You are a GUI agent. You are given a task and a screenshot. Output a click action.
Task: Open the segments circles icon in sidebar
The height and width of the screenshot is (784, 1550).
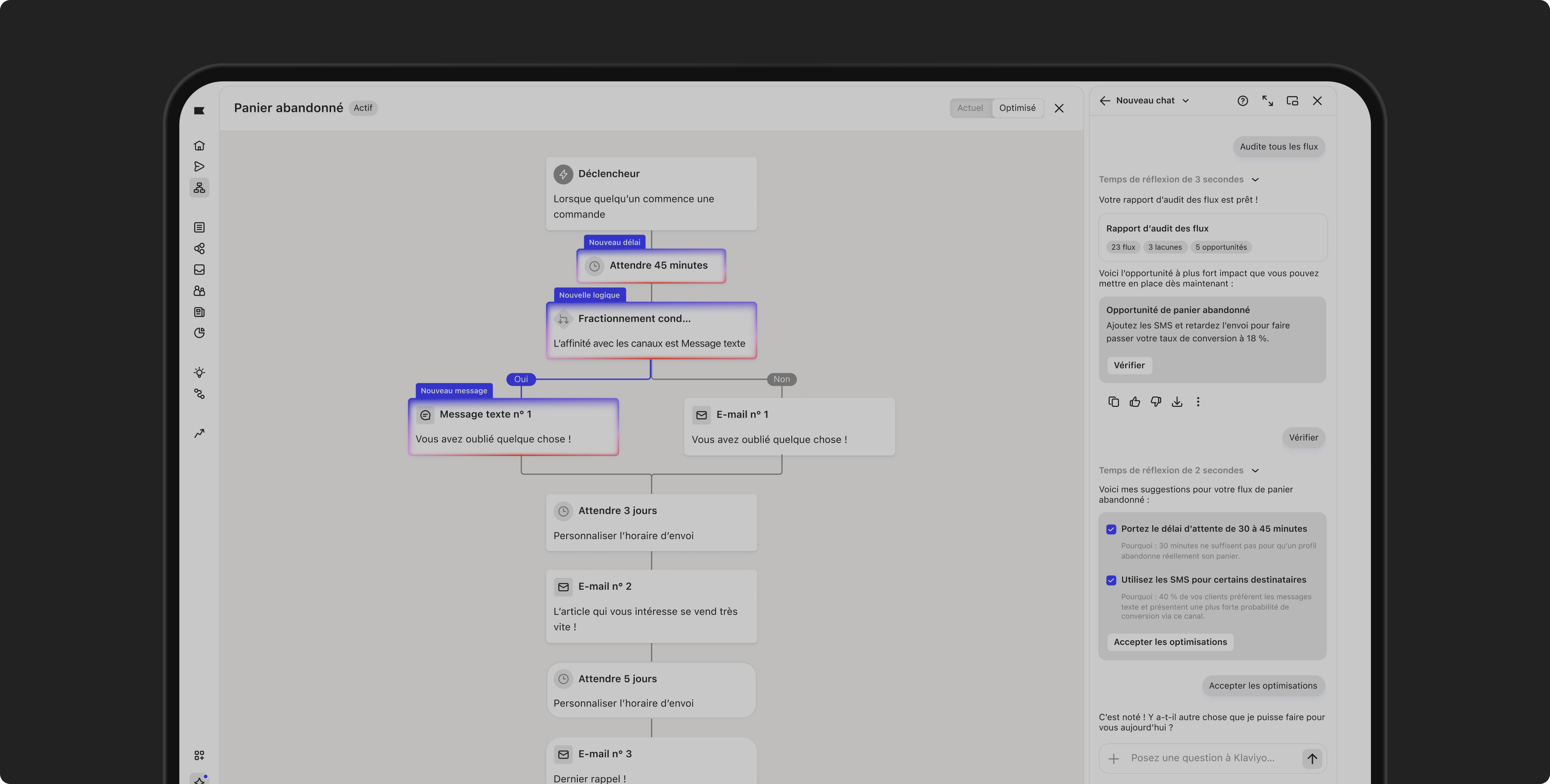[x=199, y=248]
